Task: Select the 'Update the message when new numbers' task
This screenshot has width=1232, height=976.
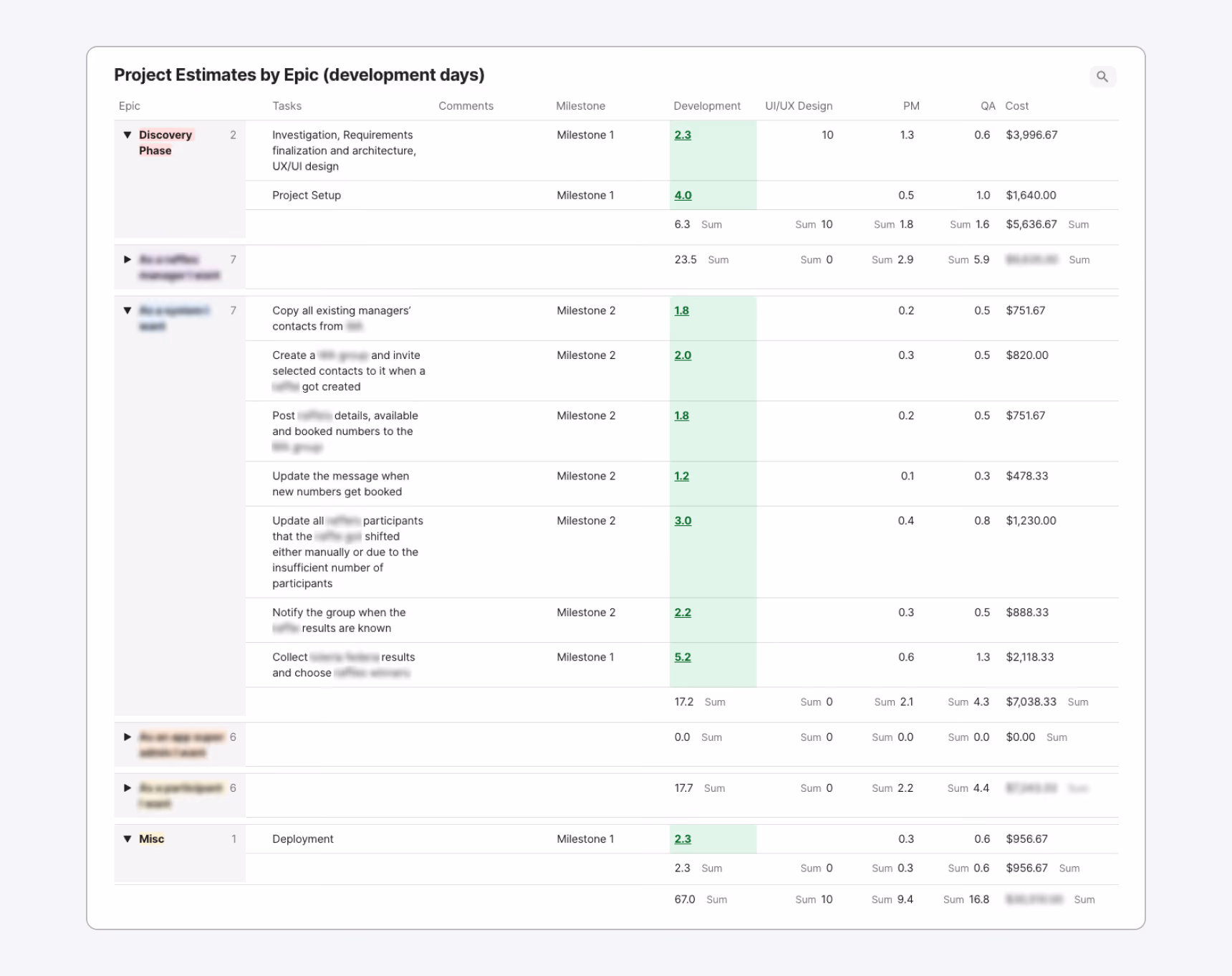Action: 340,484
